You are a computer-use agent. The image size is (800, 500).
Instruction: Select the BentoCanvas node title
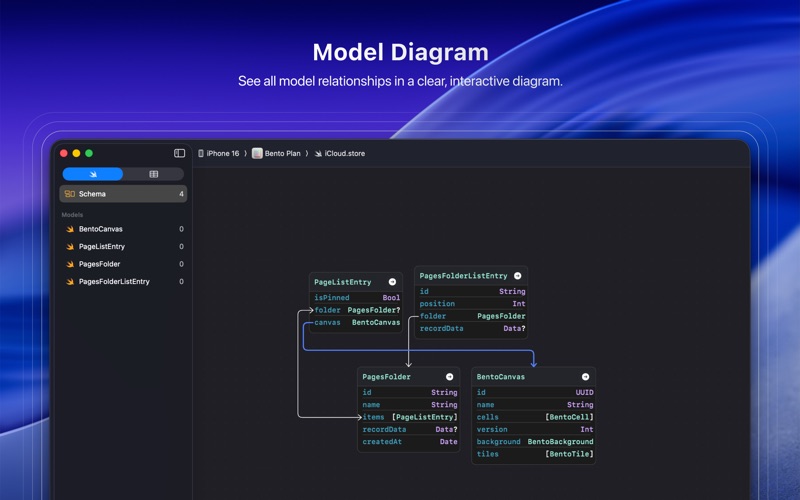(x=501, y=377)
